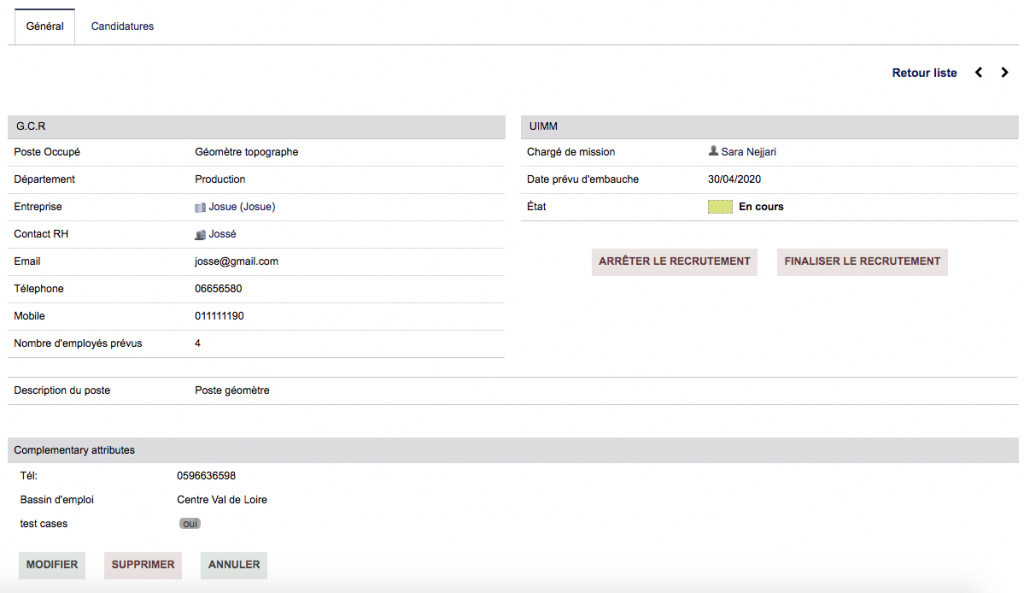The image size is (1024, 593).
Task: Click the contact icon beside Jossé
Action: pyautogui.click(x=200, y=234)
